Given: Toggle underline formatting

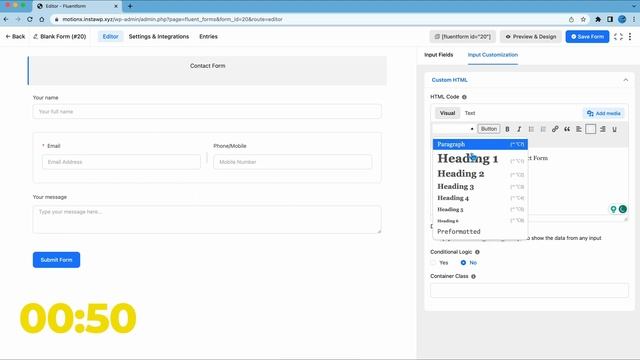Looking at the screenshot, I should point(614,129).
